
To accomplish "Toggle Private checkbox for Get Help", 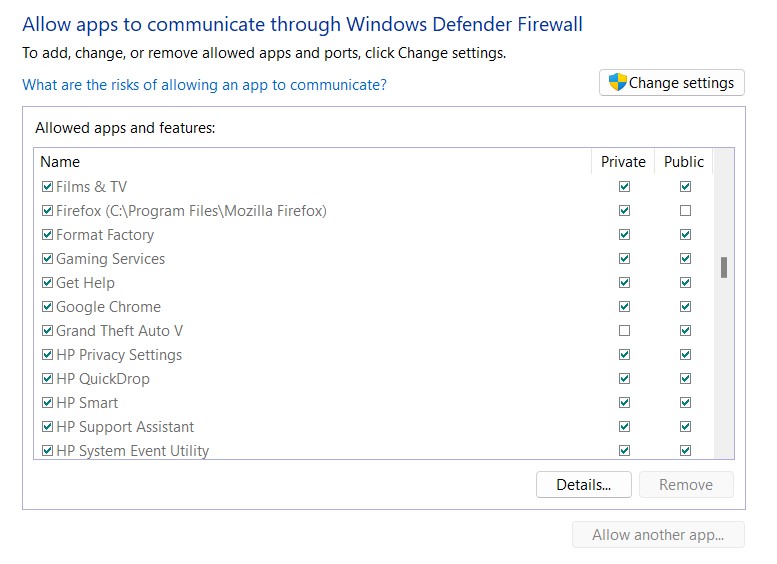I will click(625, 283).
